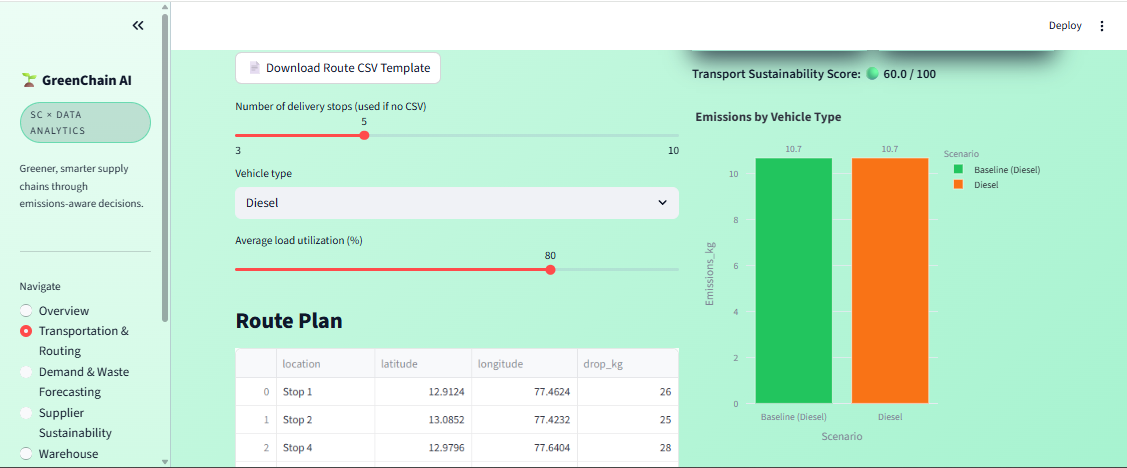Image resolution: width=1127 pixels, height=468 pixels.
Task: Click row index 2 in table
Action: point(256,448)
